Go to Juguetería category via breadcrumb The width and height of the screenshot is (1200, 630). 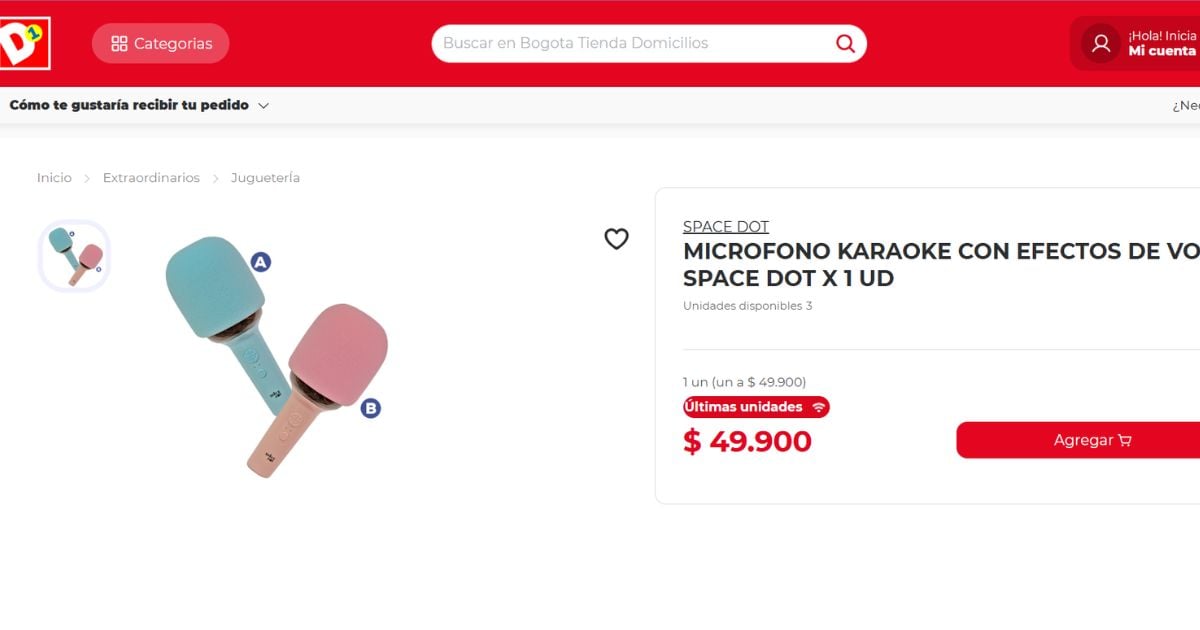pos(264,177)
